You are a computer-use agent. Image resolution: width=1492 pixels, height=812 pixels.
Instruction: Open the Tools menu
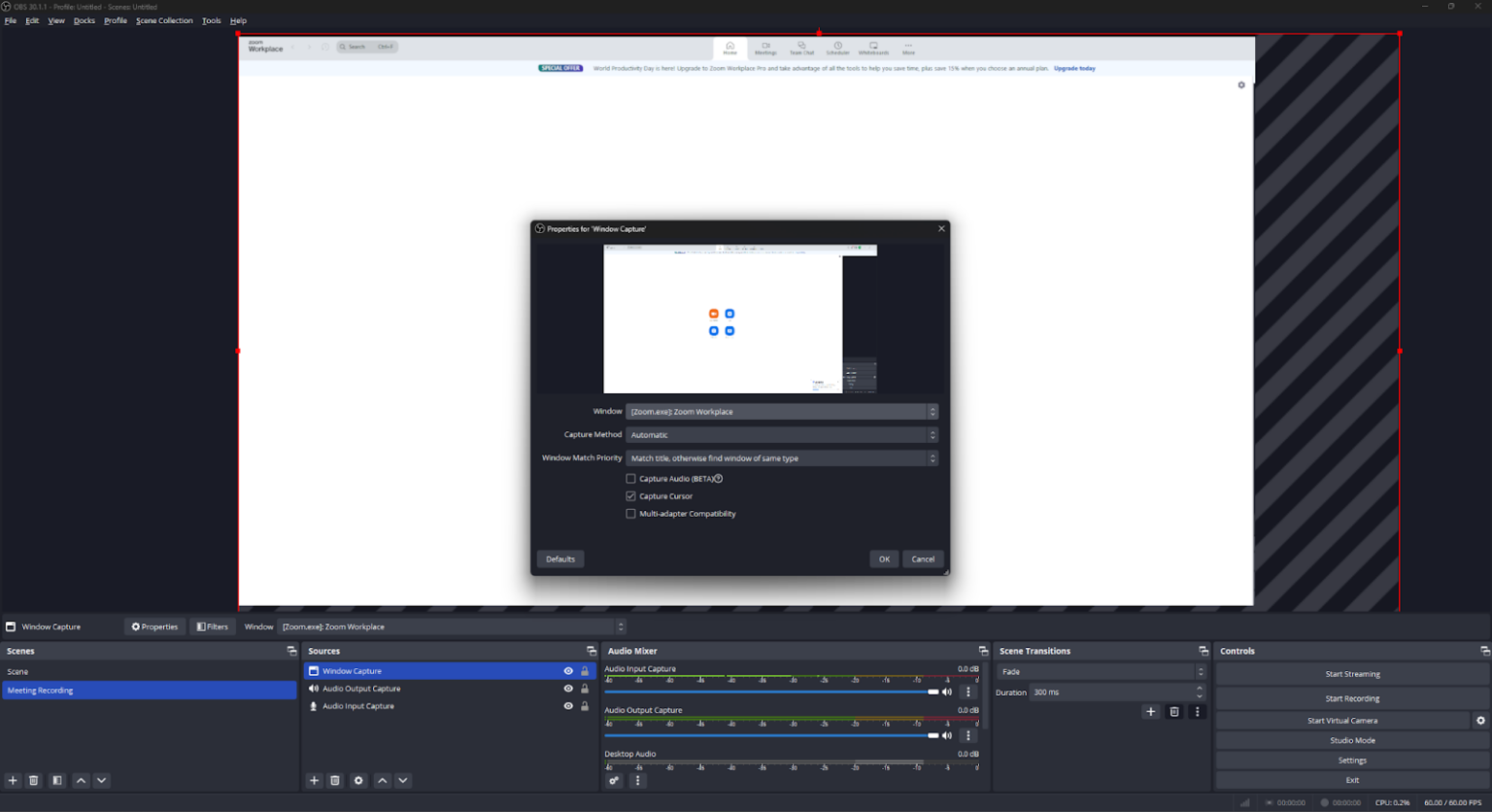coord(211,19)
